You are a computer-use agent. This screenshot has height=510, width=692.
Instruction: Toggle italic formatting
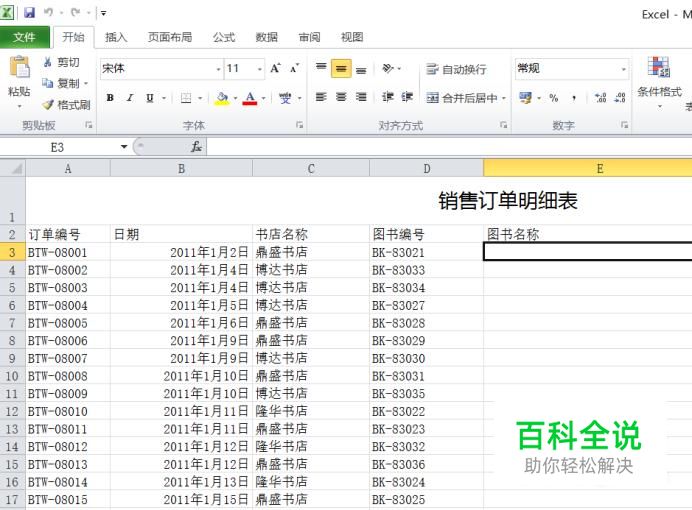click(x=130, y=98)
